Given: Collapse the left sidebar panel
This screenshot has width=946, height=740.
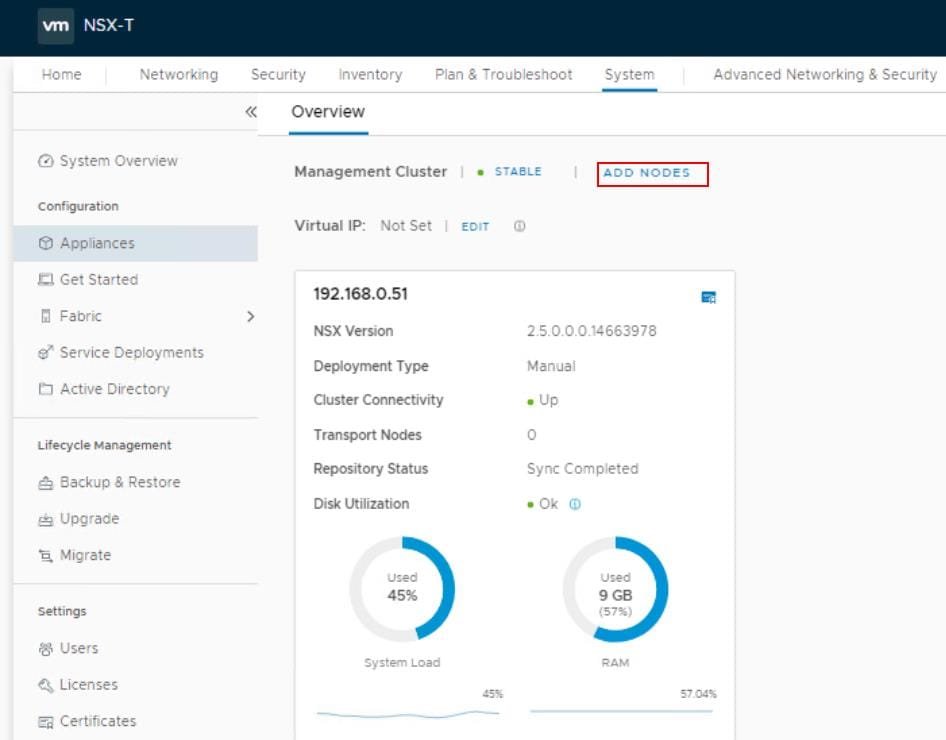Looking at the screenshot, I should pyautogui.click(x=251, y=112).
